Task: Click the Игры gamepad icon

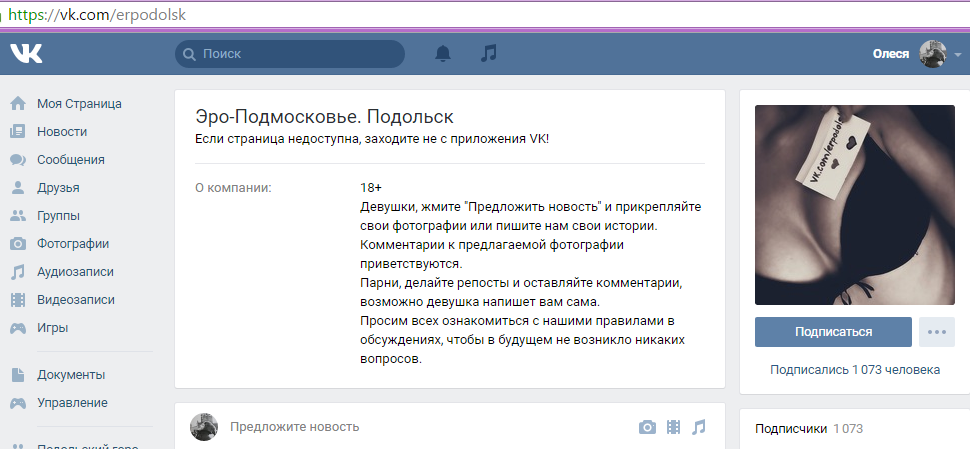Action: pyautogui.click(x=17, y=327)
